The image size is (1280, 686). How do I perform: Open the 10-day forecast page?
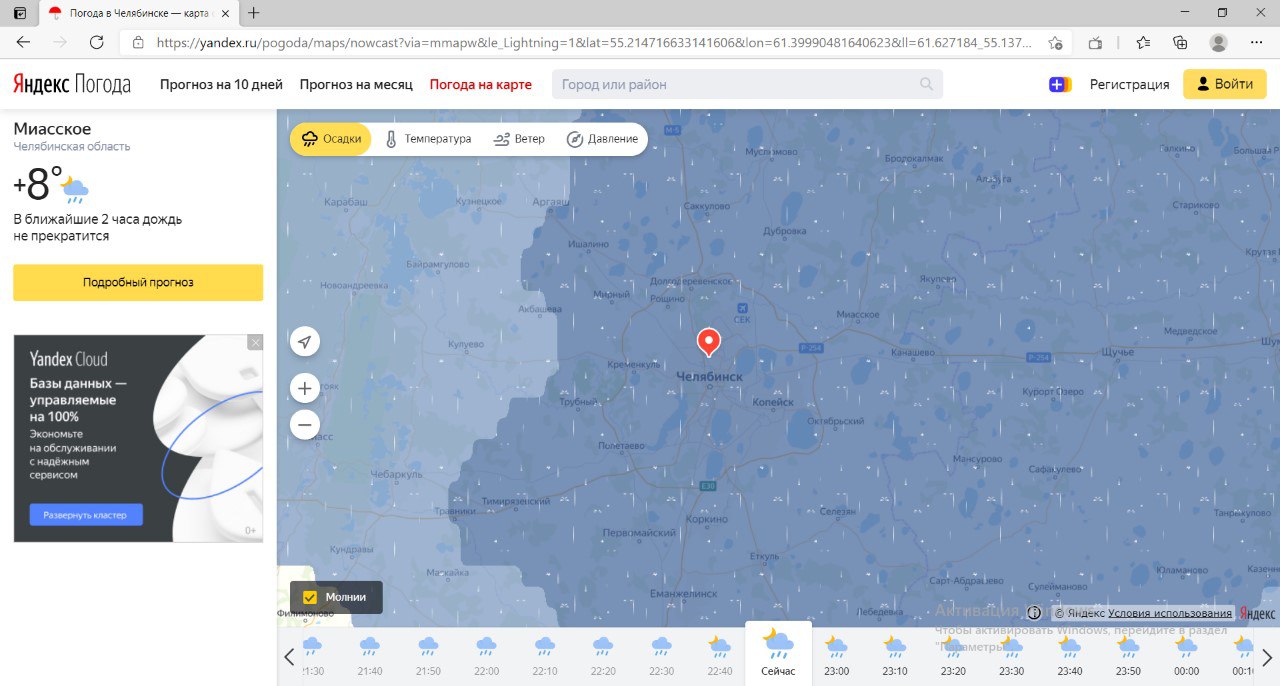pos(221,84)
